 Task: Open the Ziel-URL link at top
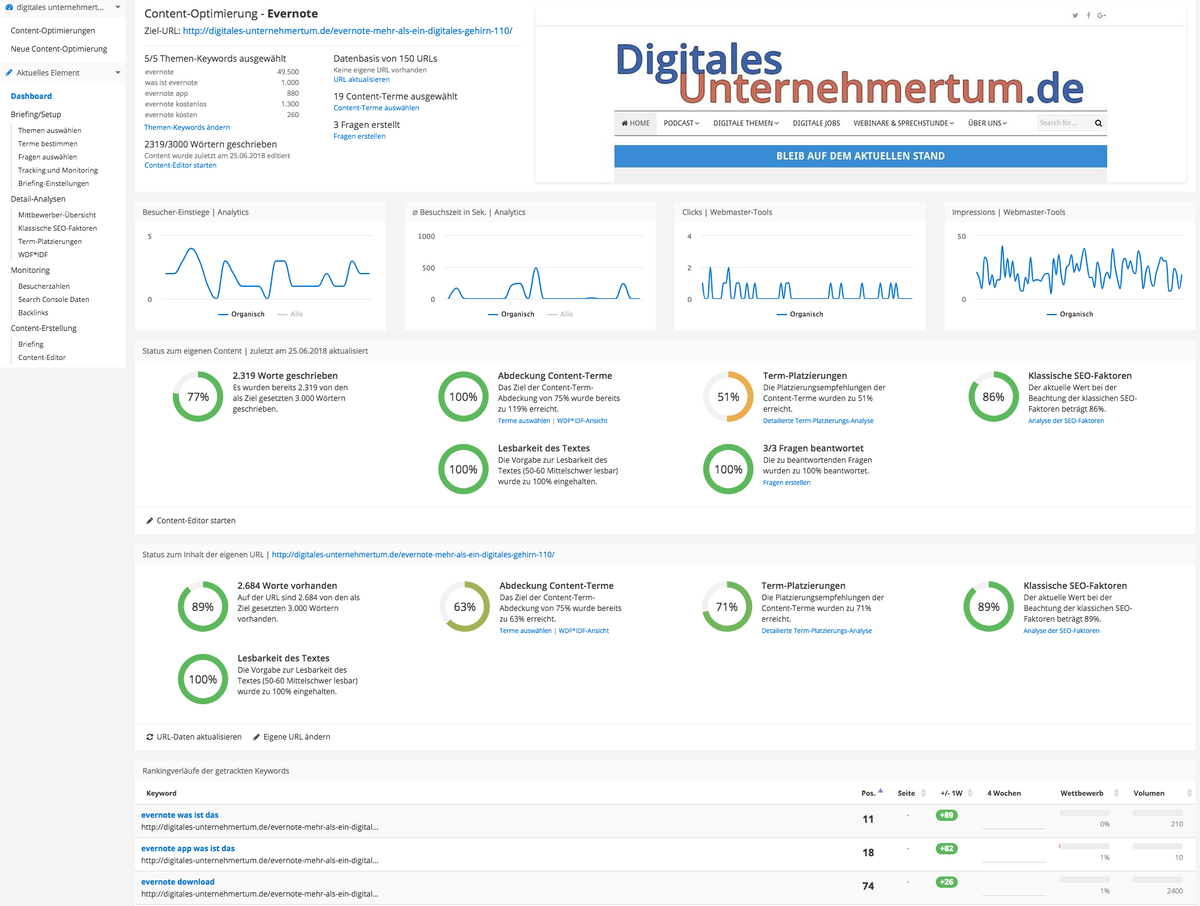tap(347, 31)
